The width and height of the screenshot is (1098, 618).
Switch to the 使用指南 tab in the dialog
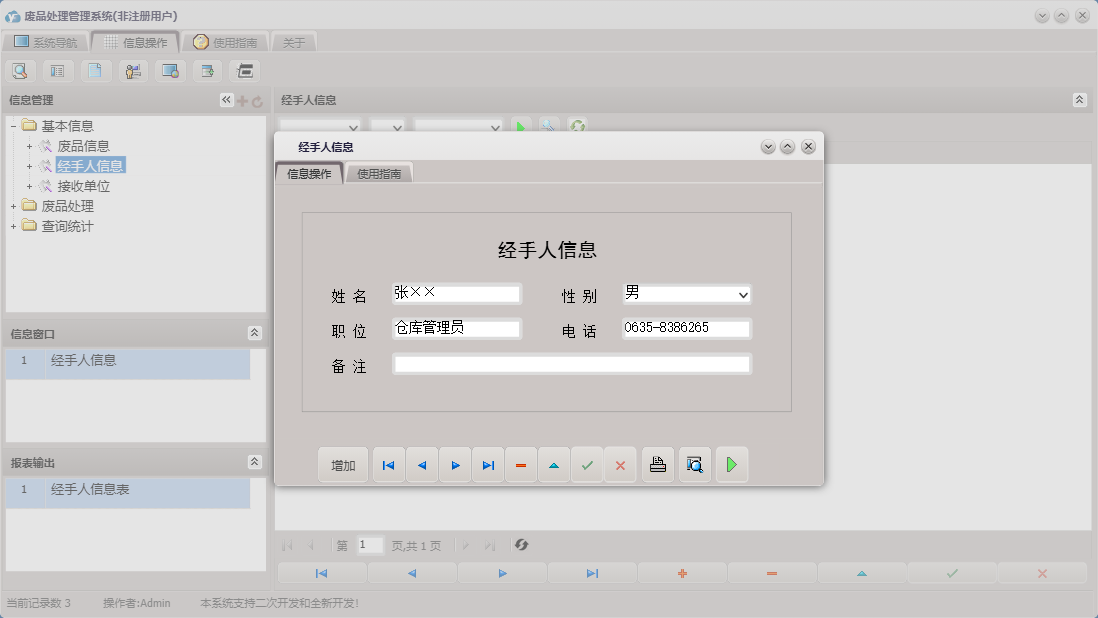click(x=381, y=172)
